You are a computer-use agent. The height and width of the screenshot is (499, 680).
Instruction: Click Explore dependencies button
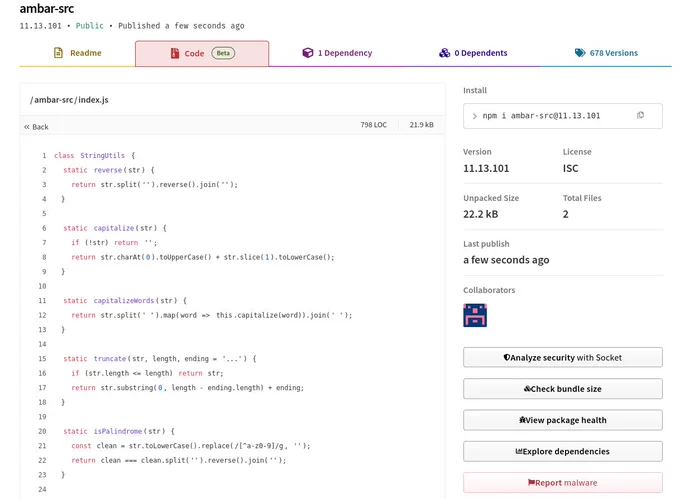click(562, 451)
